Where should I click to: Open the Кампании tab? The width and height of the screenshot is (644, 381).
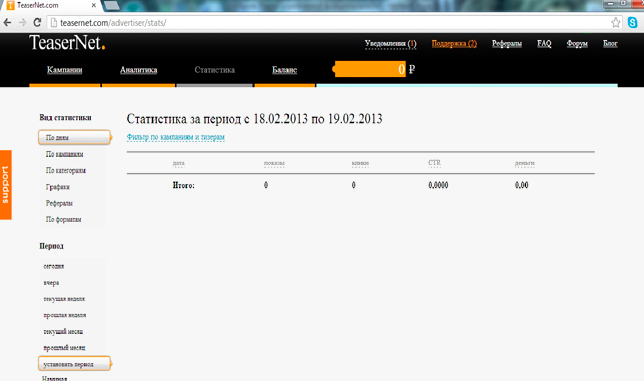click(x=64, y=70)
